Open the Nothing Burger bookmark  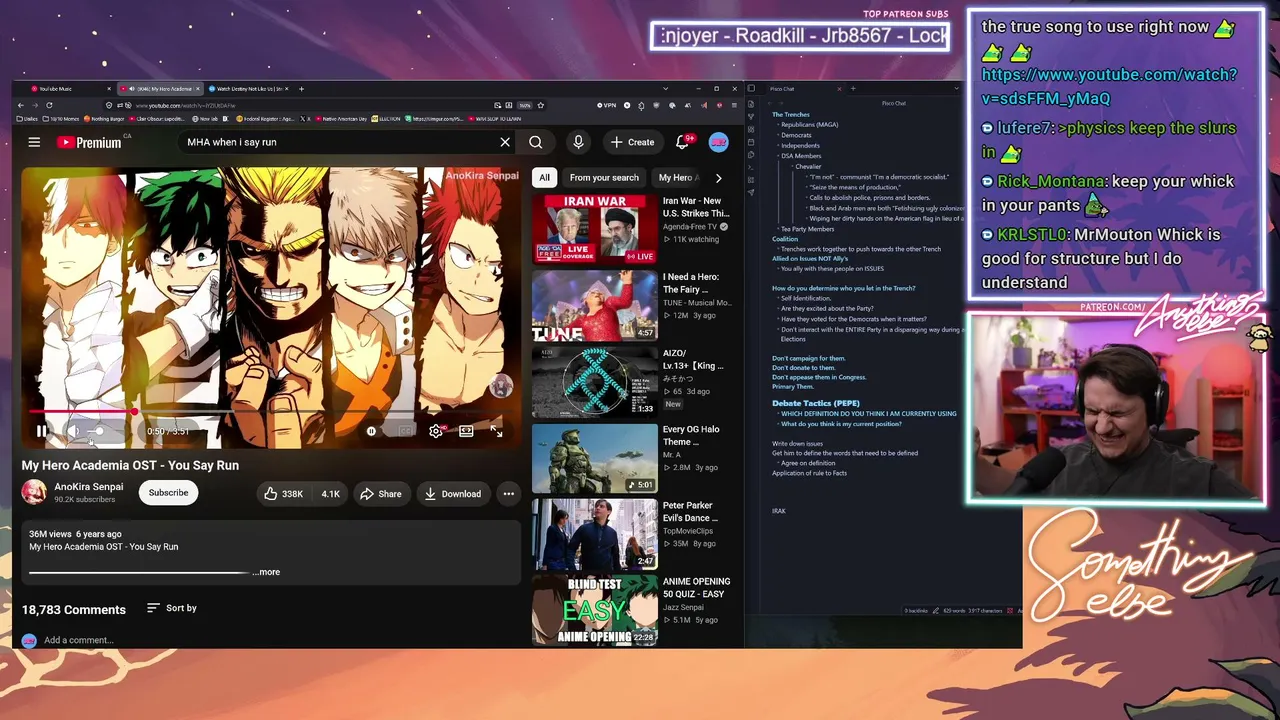click(105, 119)
